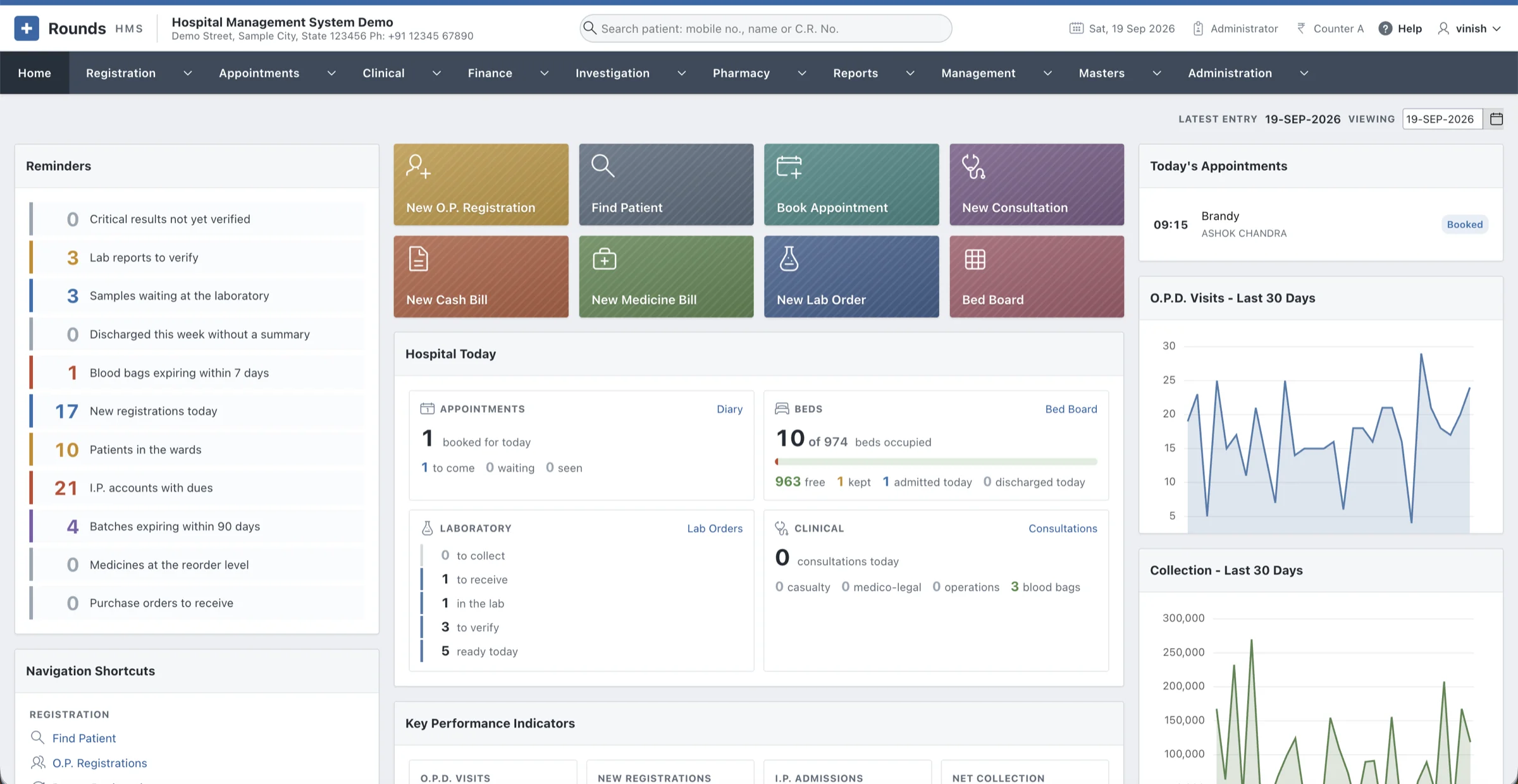1518x784 pixels.
Task: Open the New Cash Bill tile
Action: [481, 277]
